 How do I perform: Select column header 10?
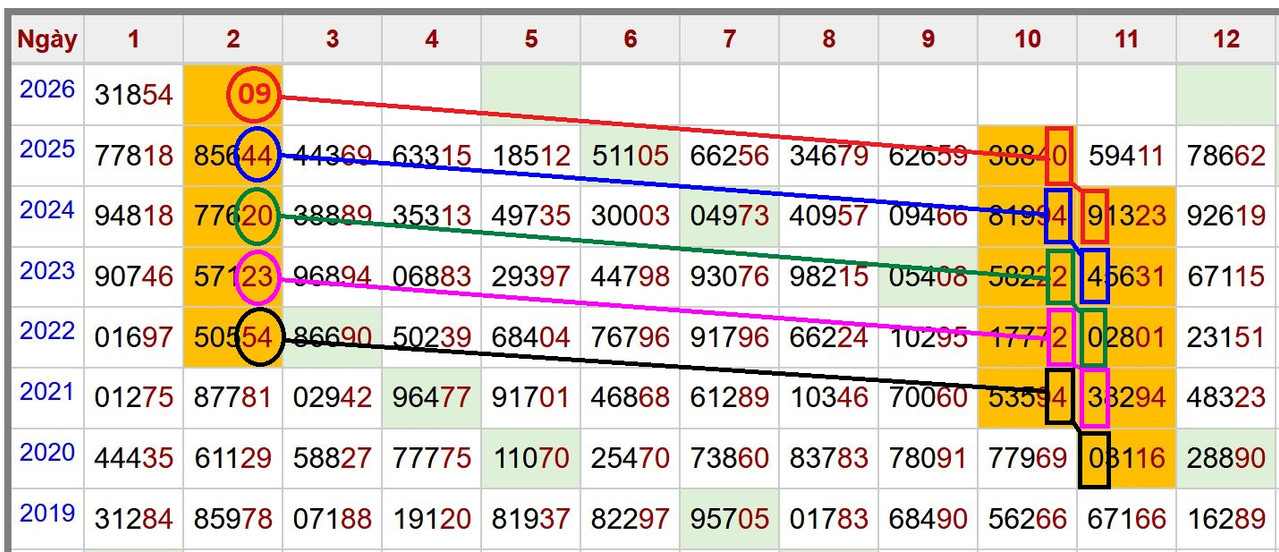[x=1027, y=38]
